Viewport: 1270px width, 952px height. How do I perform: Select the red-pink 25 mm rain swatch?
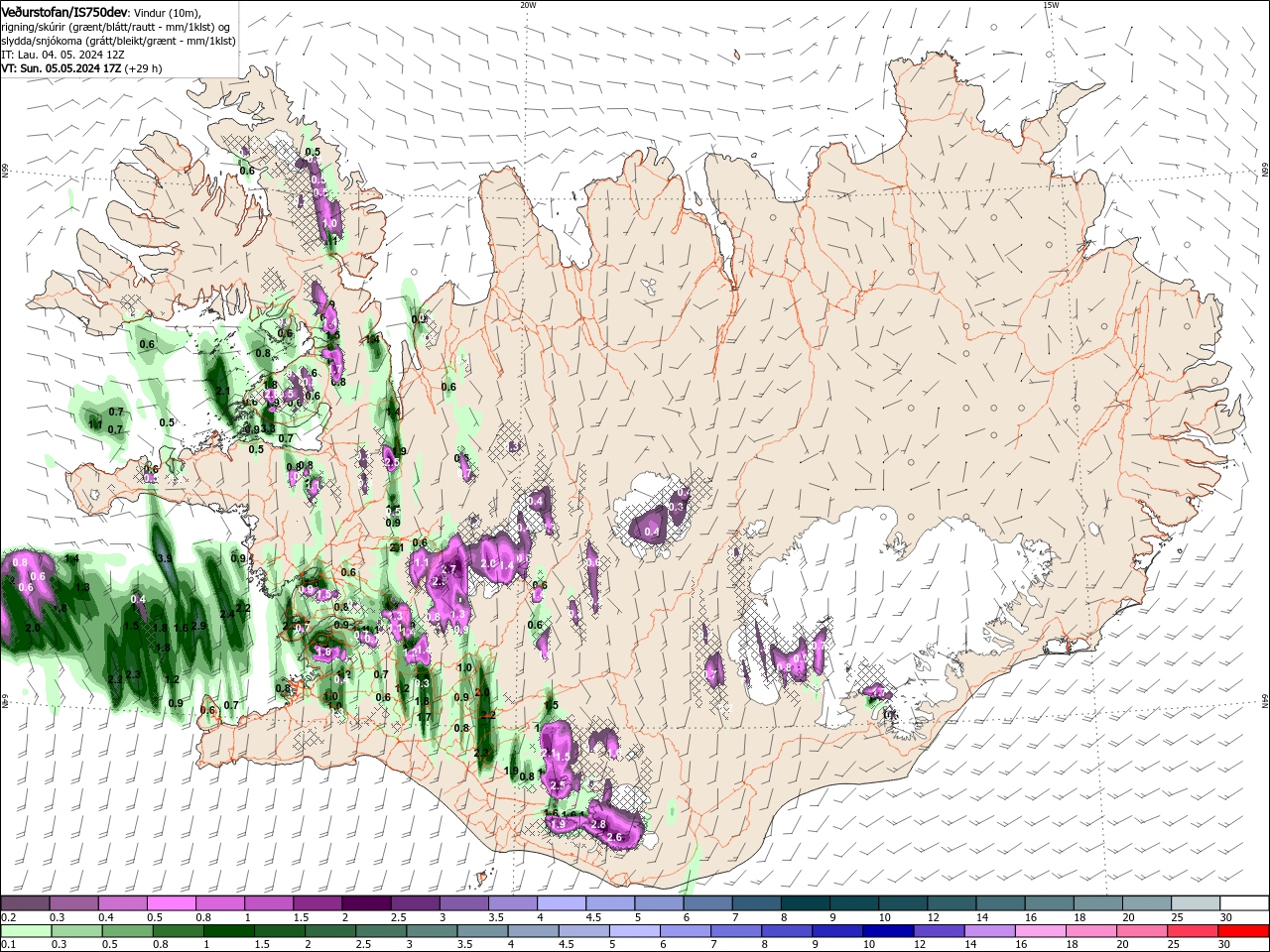1194,931
